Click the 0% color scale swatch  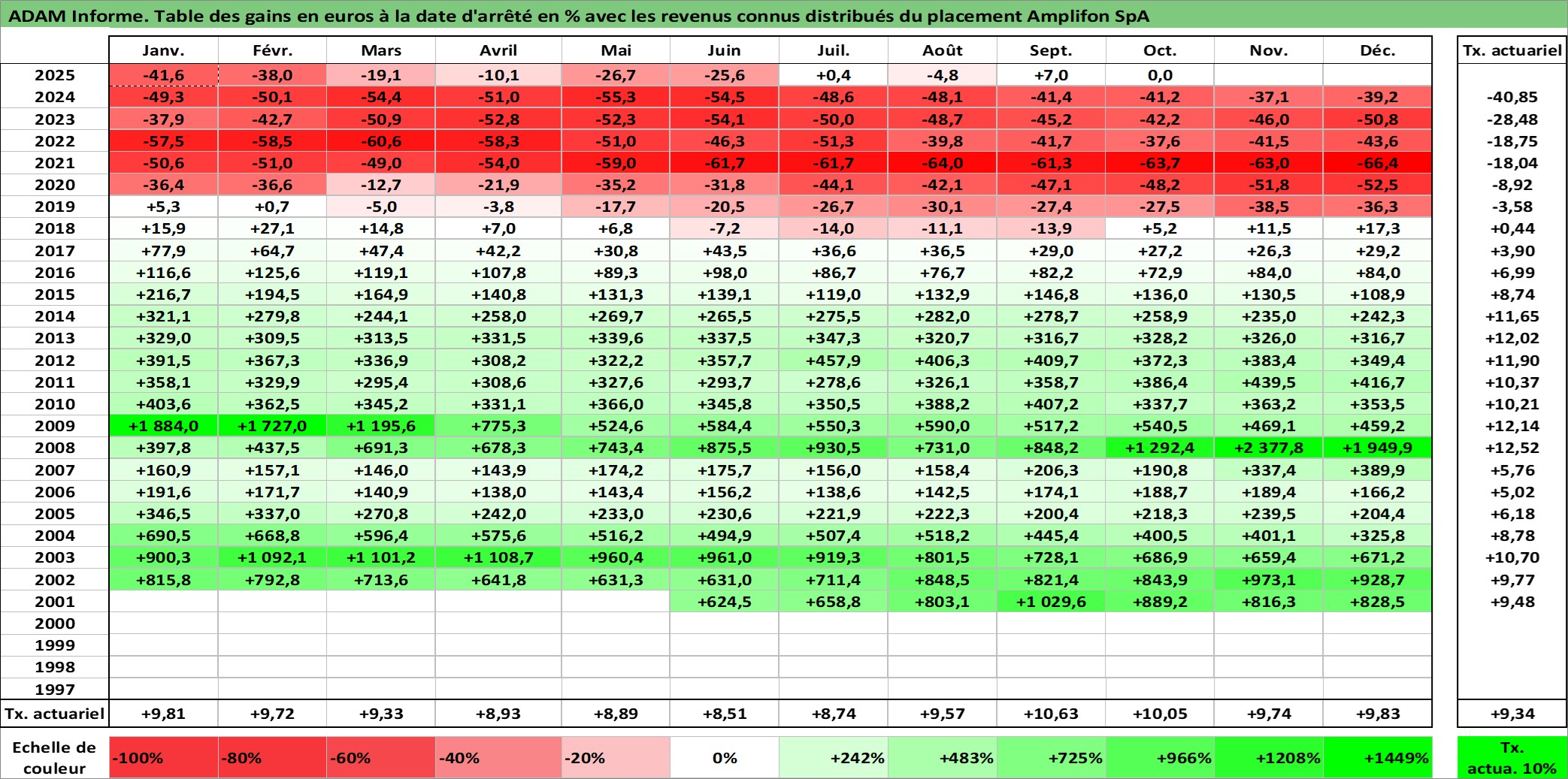(725, 757)
